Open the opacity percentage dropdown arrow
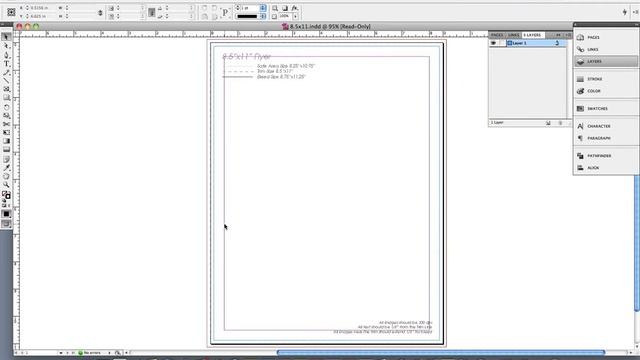 (295, 16)
